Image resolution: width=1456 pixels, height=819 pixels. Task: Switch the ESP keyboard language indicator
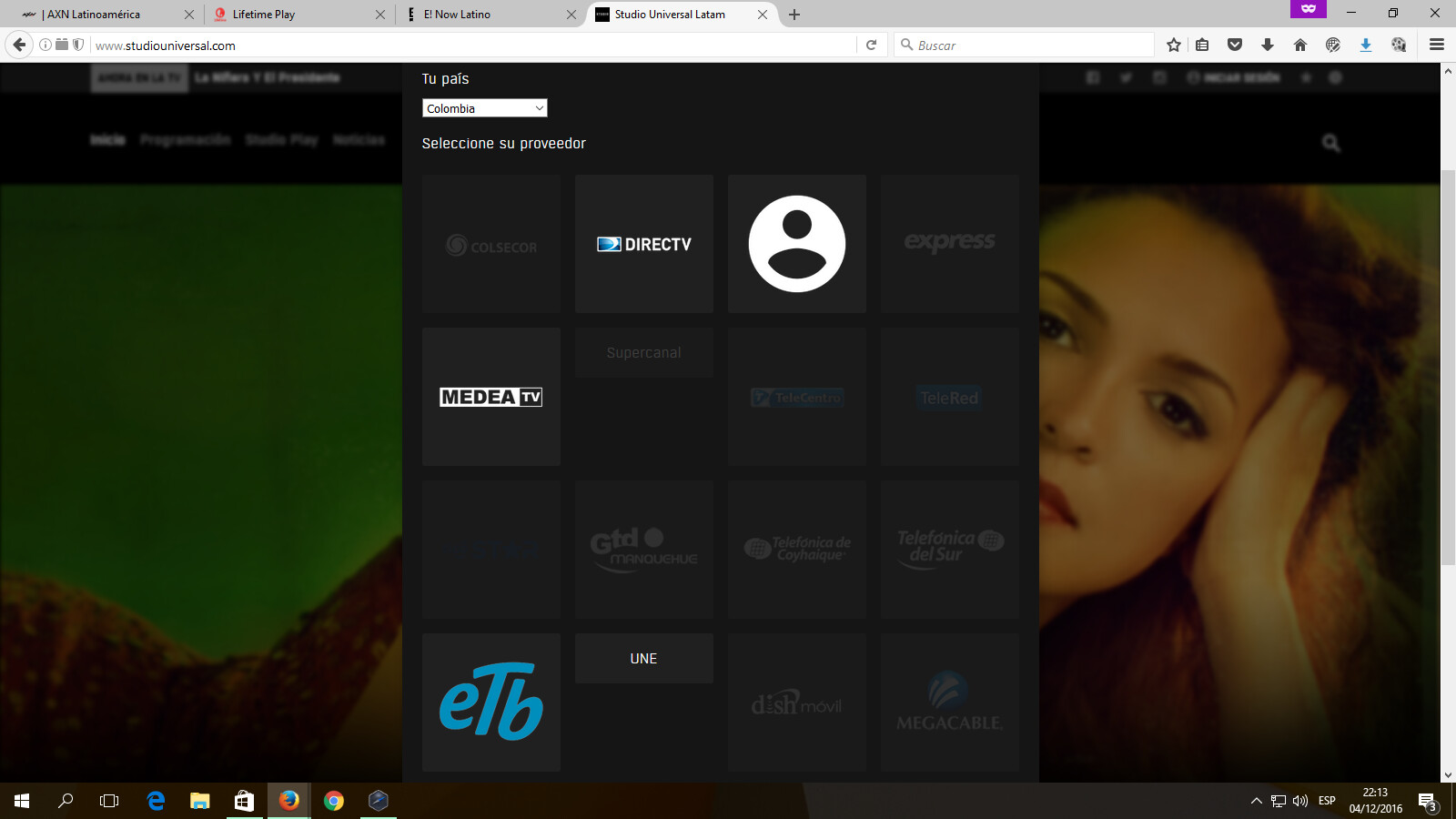pos(1327,801)
